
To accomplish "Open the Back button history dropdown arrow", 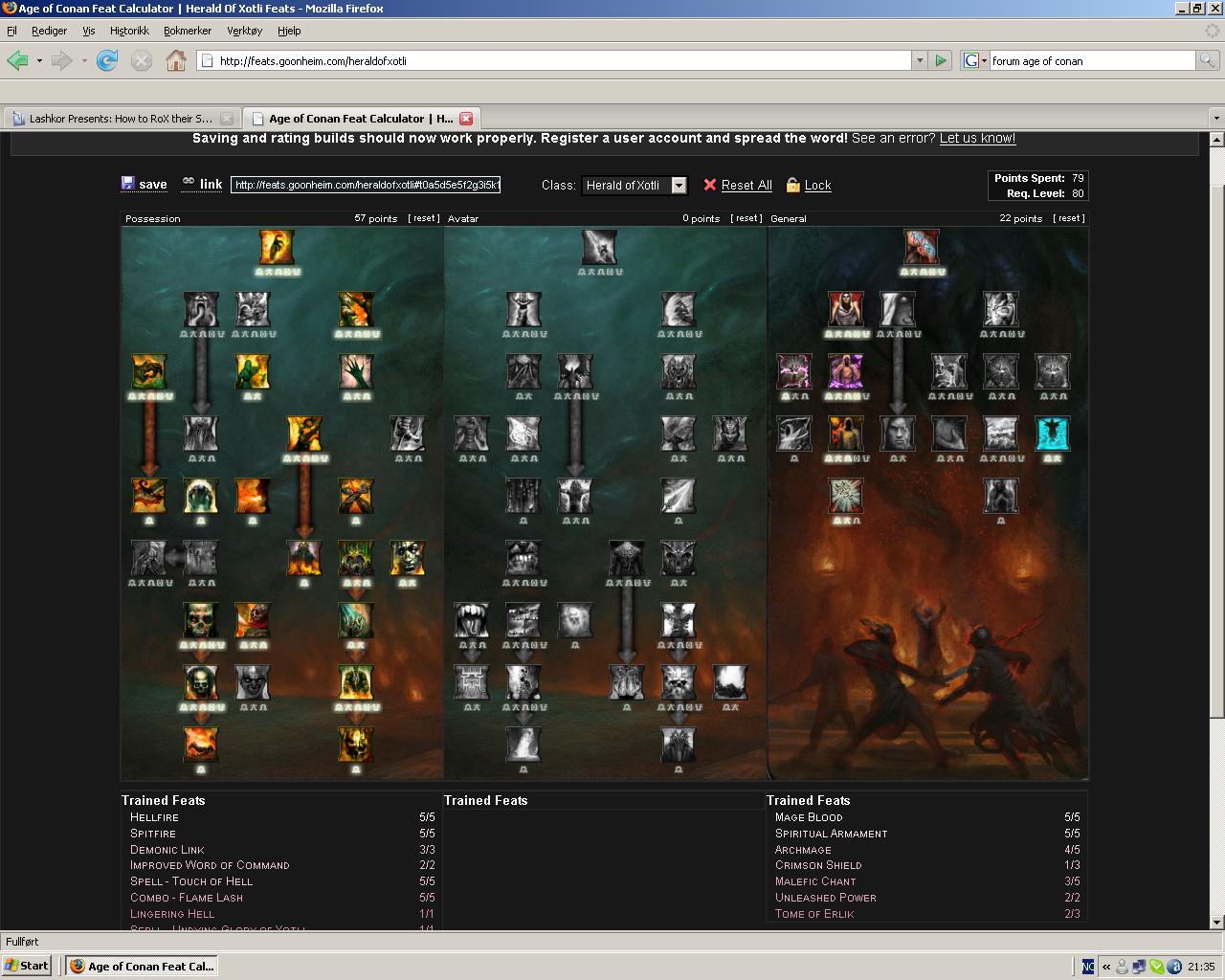I will tap(39, 60).
